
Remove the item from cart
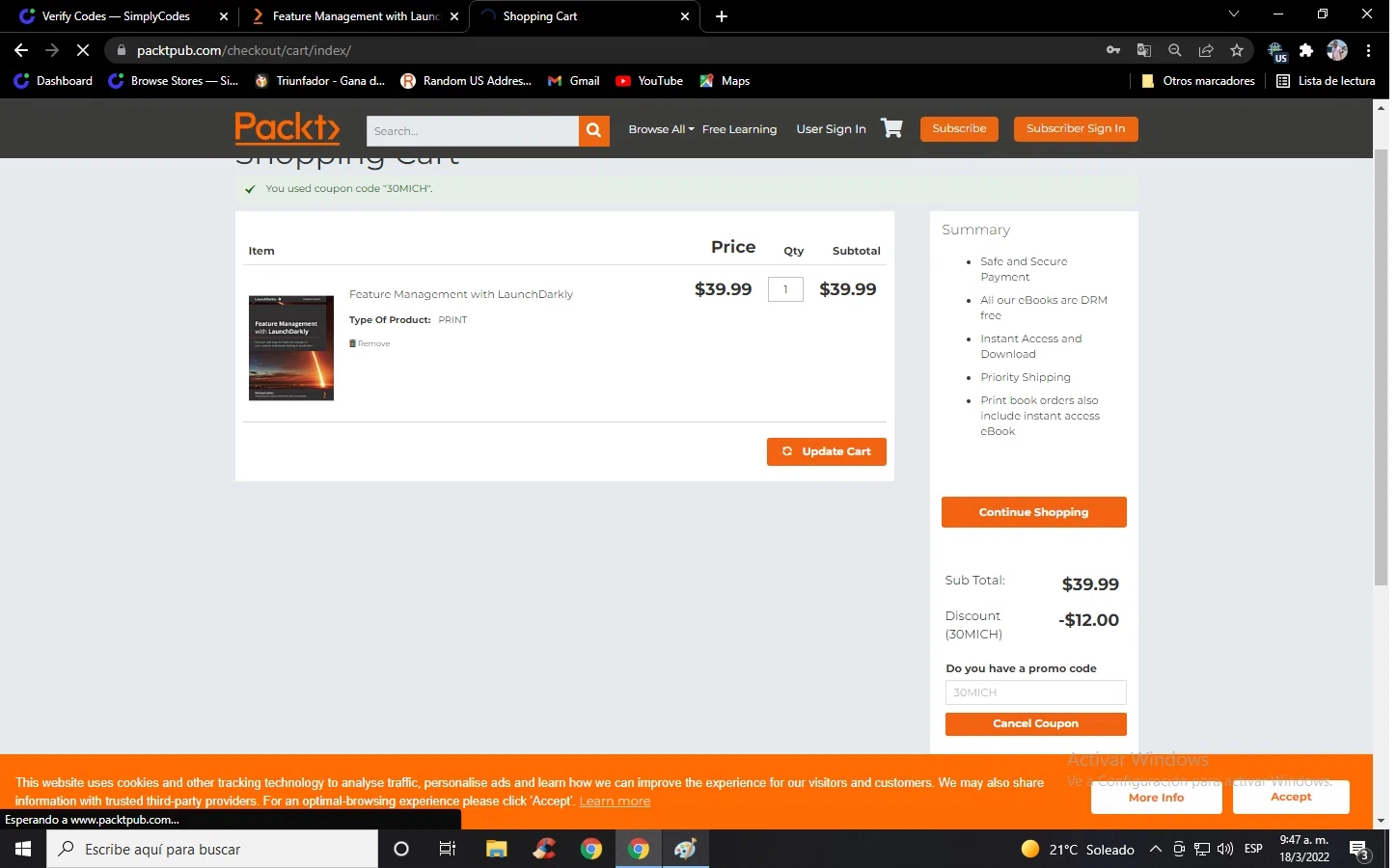point(370,343)
